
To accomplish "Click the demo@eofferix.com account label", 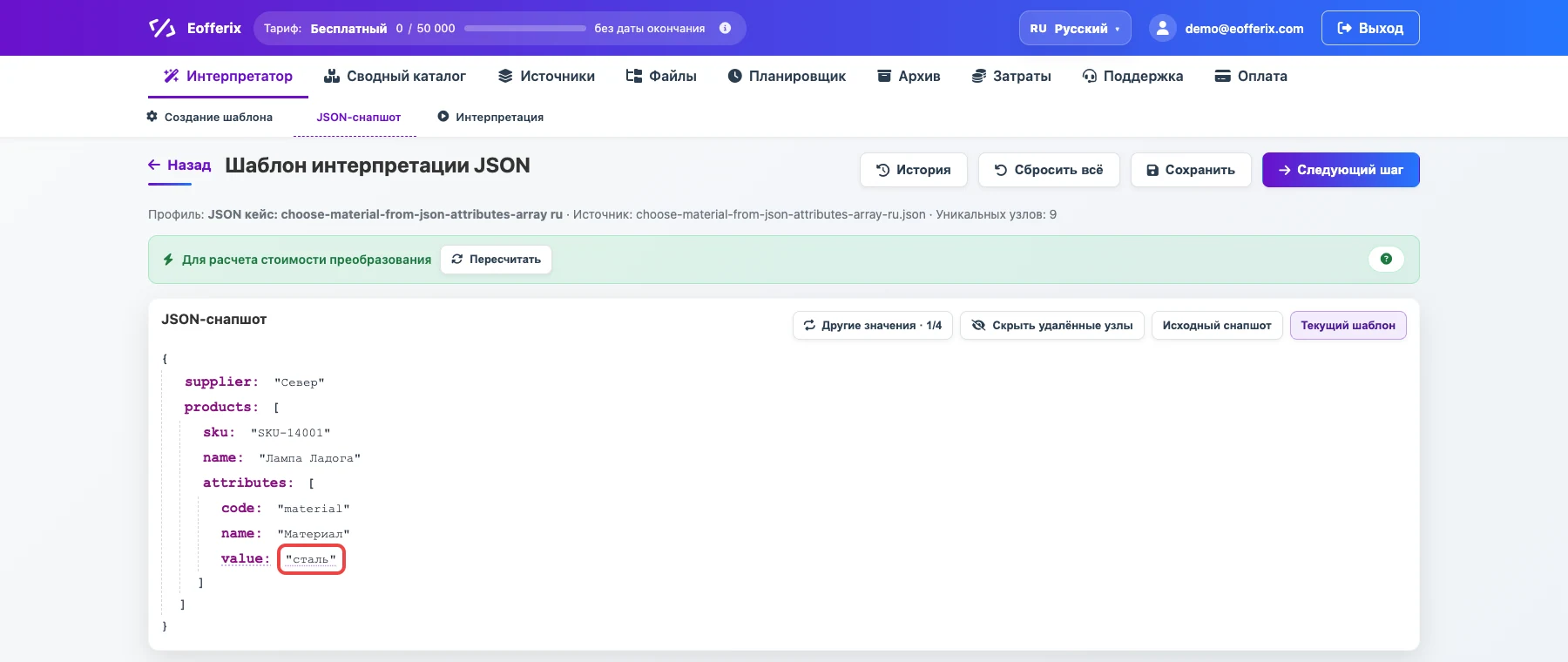I will click(1244, 28).
